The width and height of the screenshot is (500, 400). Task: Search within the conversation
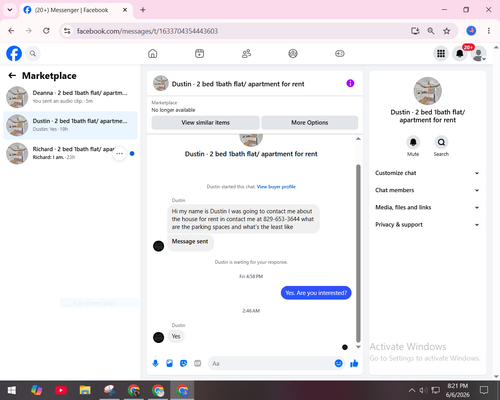[441, 143]
